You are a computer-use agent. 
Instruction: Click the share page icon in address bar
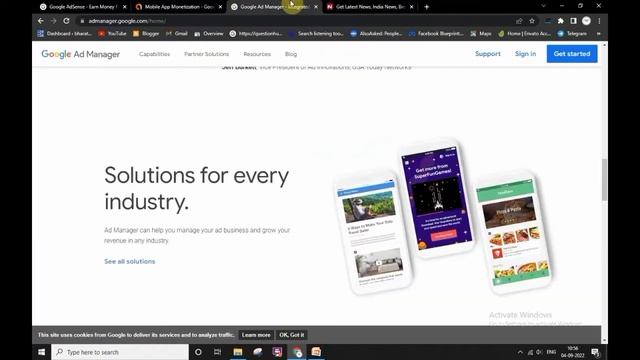[519, 21]
